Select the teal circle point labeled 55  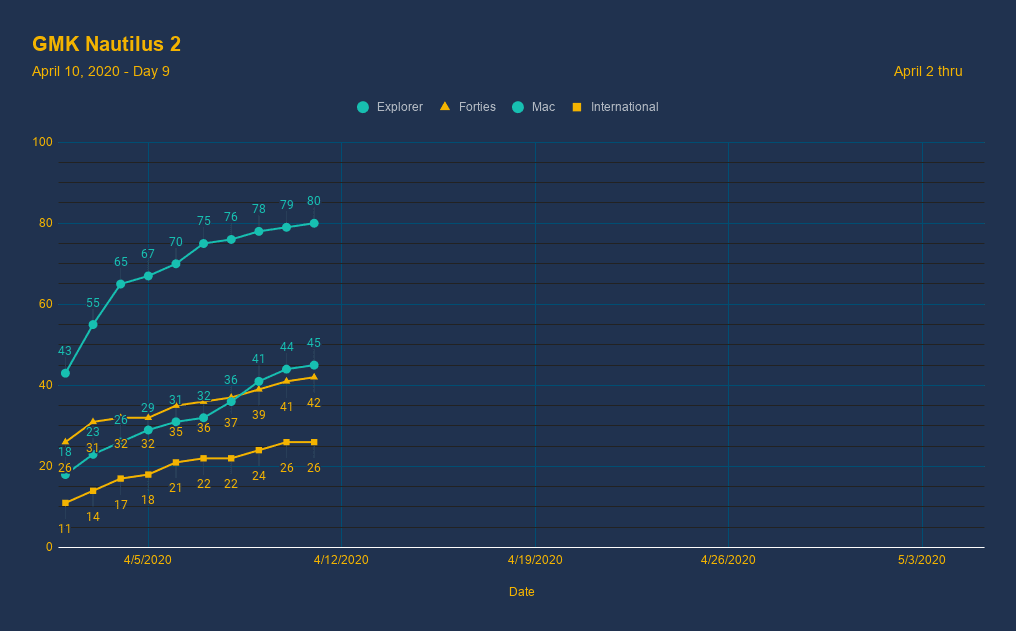[x=93, y=324]
